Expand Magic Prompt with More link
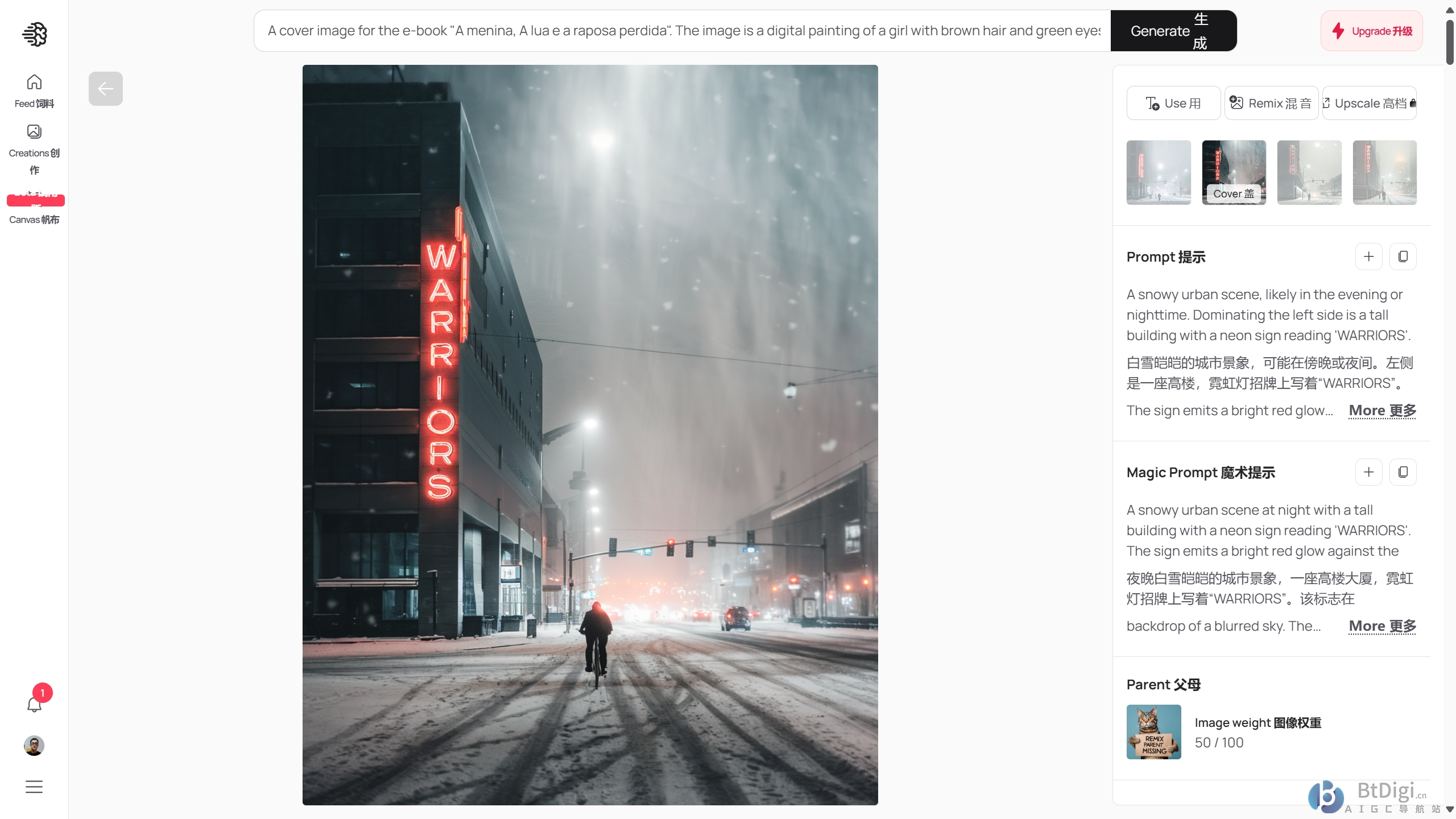Viewport: 1456px width, 819px height. [x=1382, y=626]
